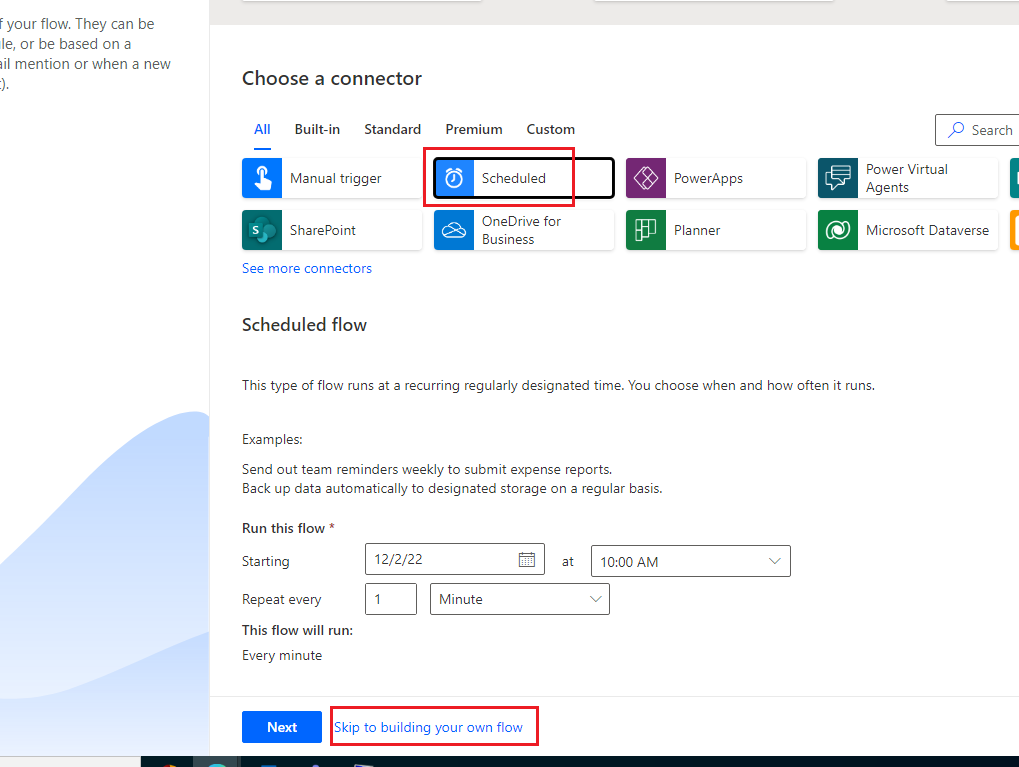1019x767 pixels.
Task: Select the Manual trigger connector label
Action: pos(335,178)
